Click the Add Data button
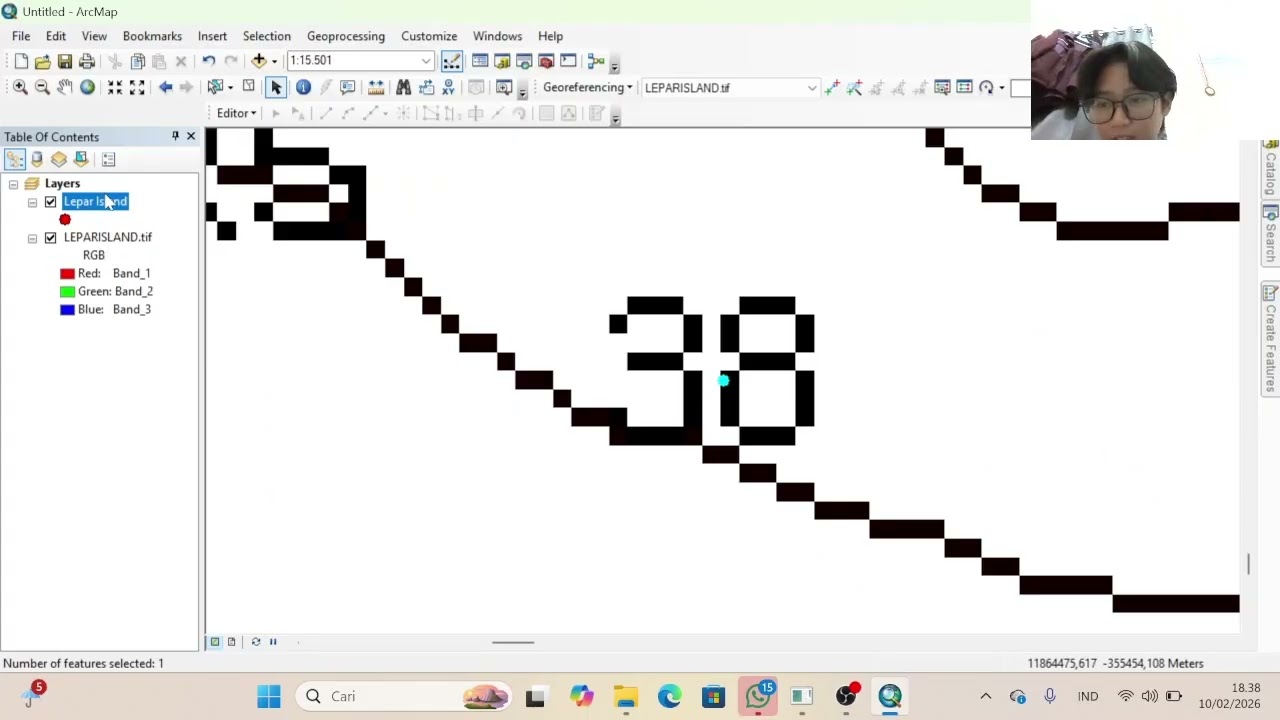This screenshot has height=720, width=1280. (x=259, y=61)
